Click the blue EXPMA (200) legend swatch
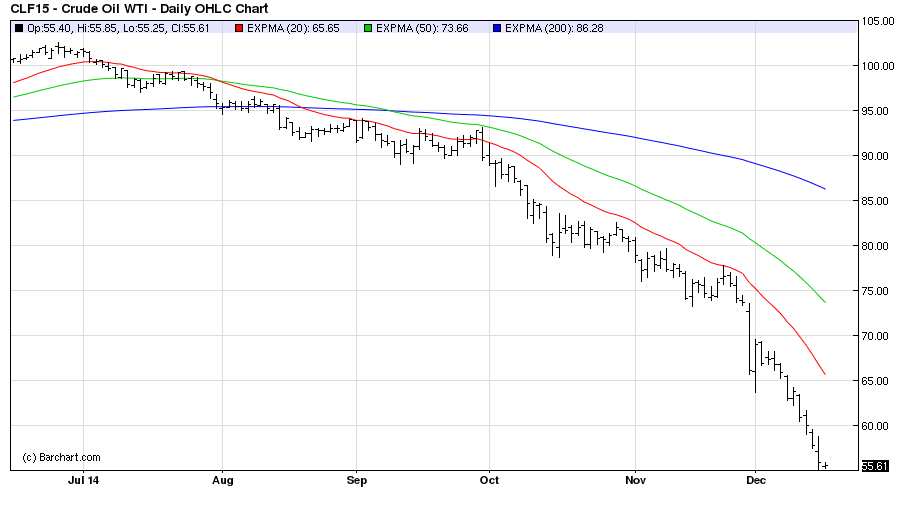Image resolution: width=900 pixels, height=511 pixels. click(x=497, y=28)
